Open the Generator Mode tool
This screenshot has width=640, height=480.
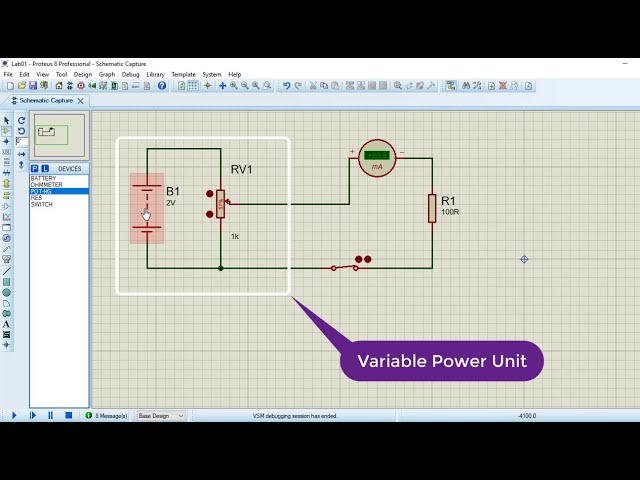(x=6, y=238)
